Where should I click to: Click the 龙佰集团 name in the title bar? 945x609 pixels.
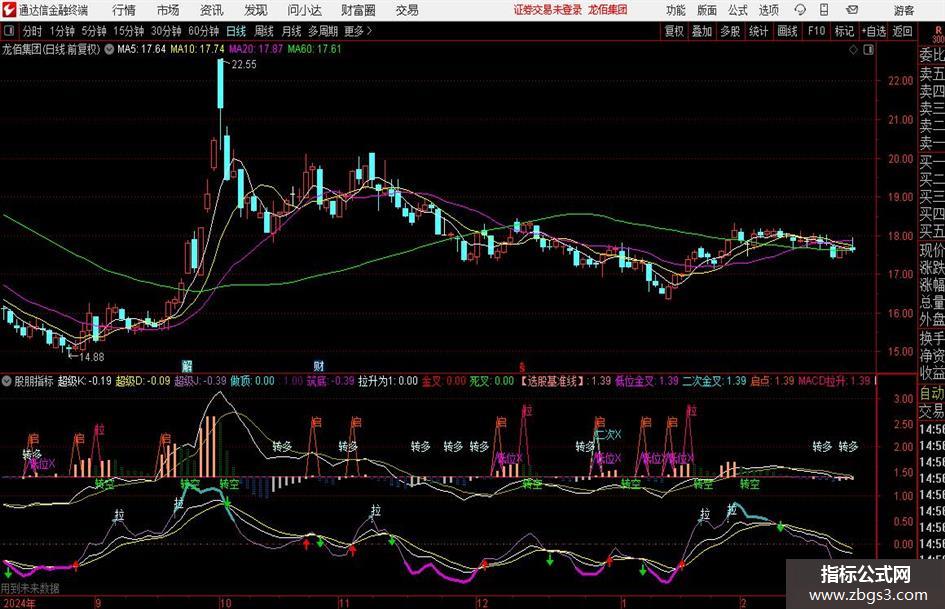click(608, 10)
